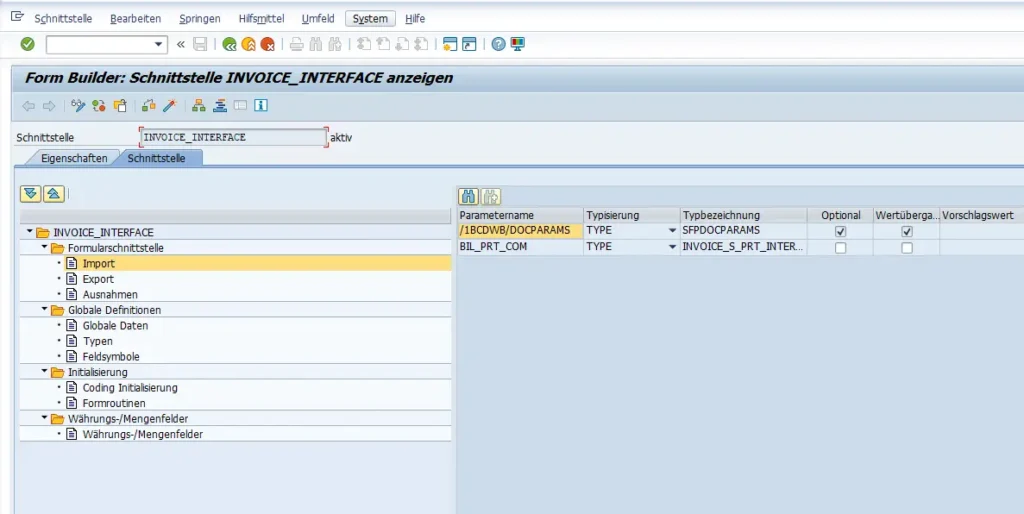The height and width of the screenshot is (514, 1024).
Task: Click the Find Next binoculars icon in top toolbar
Action: (335, 44)
